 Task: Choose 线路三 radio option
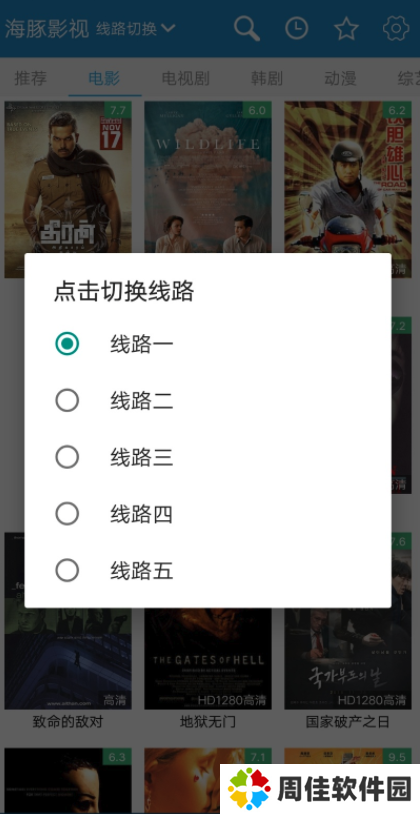tap(67, 457)
